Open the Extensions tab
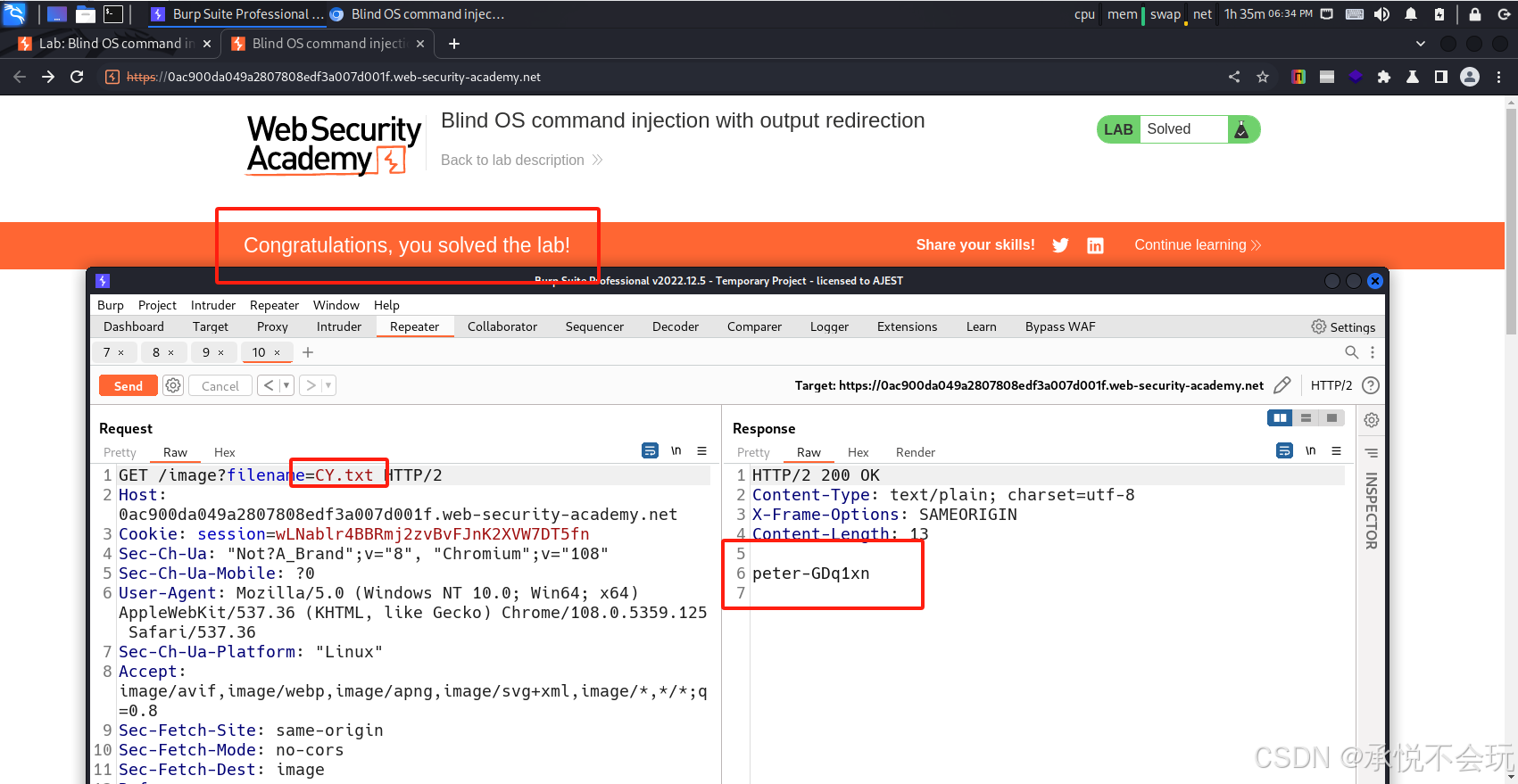1518x784 pixels. [x=907, y=326]
